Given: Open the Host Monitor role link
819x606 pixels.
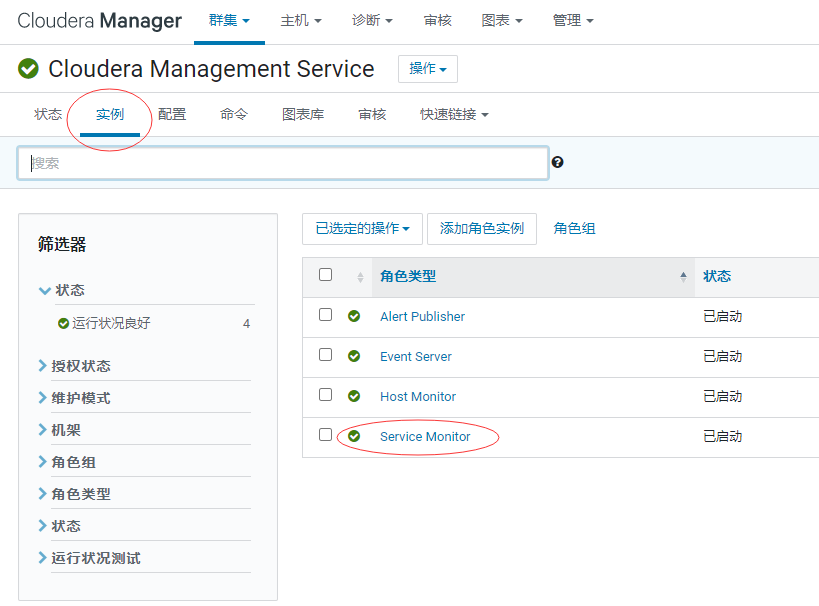Looking at the screenshot, I should (418, 397).
